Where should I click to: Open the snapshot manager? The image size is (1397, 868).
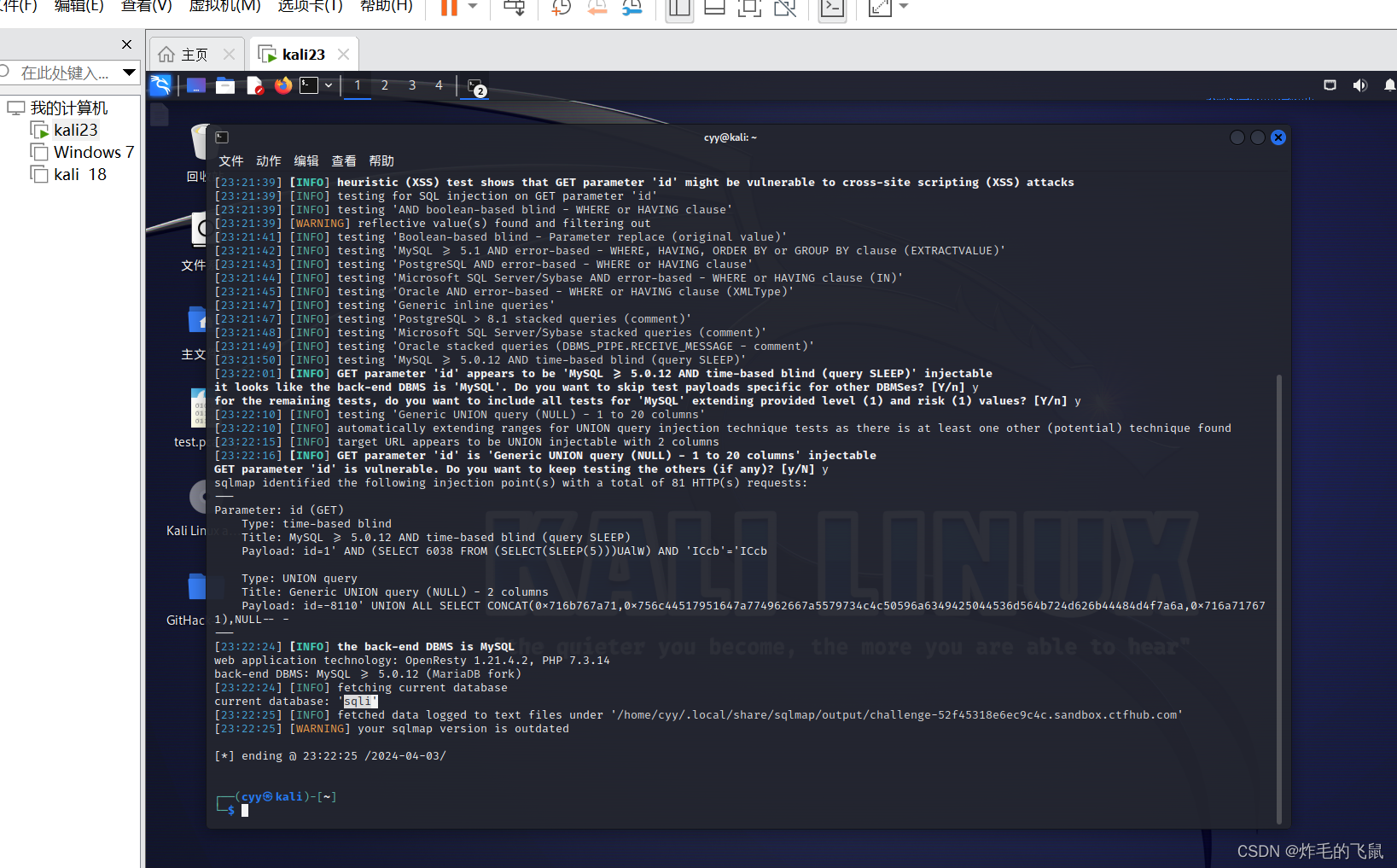tap(632, 9)
